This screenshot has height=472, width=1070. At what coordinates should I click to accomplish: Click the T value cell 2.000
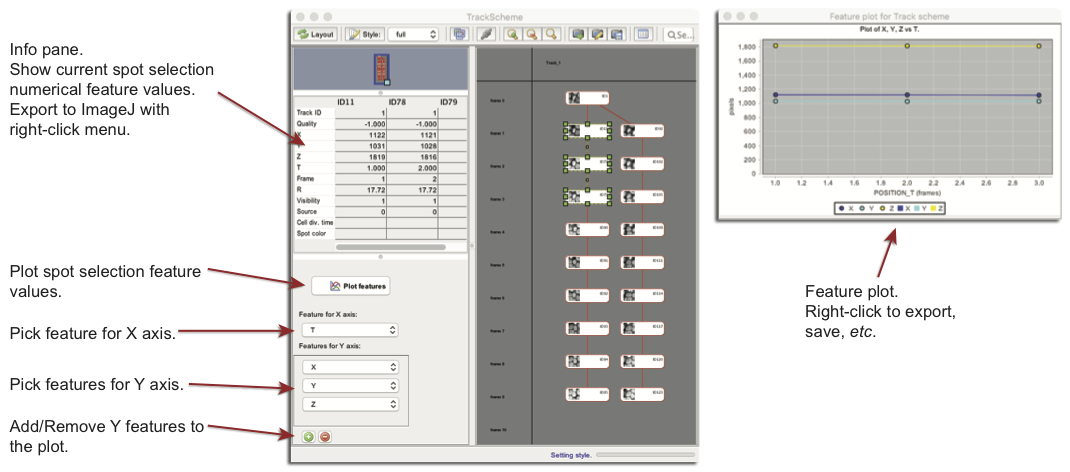click(412, 167)
